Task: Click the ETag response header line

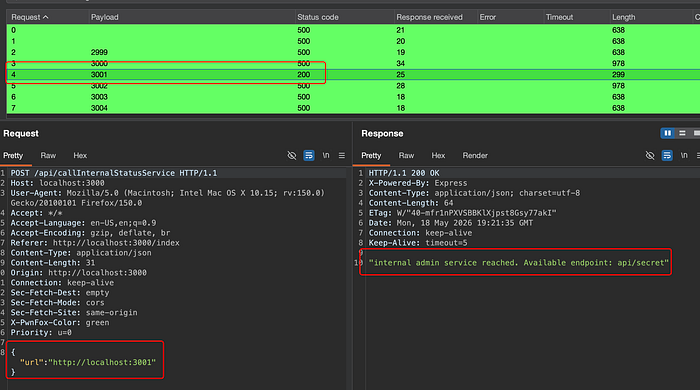Action: [x=462, y=213]
